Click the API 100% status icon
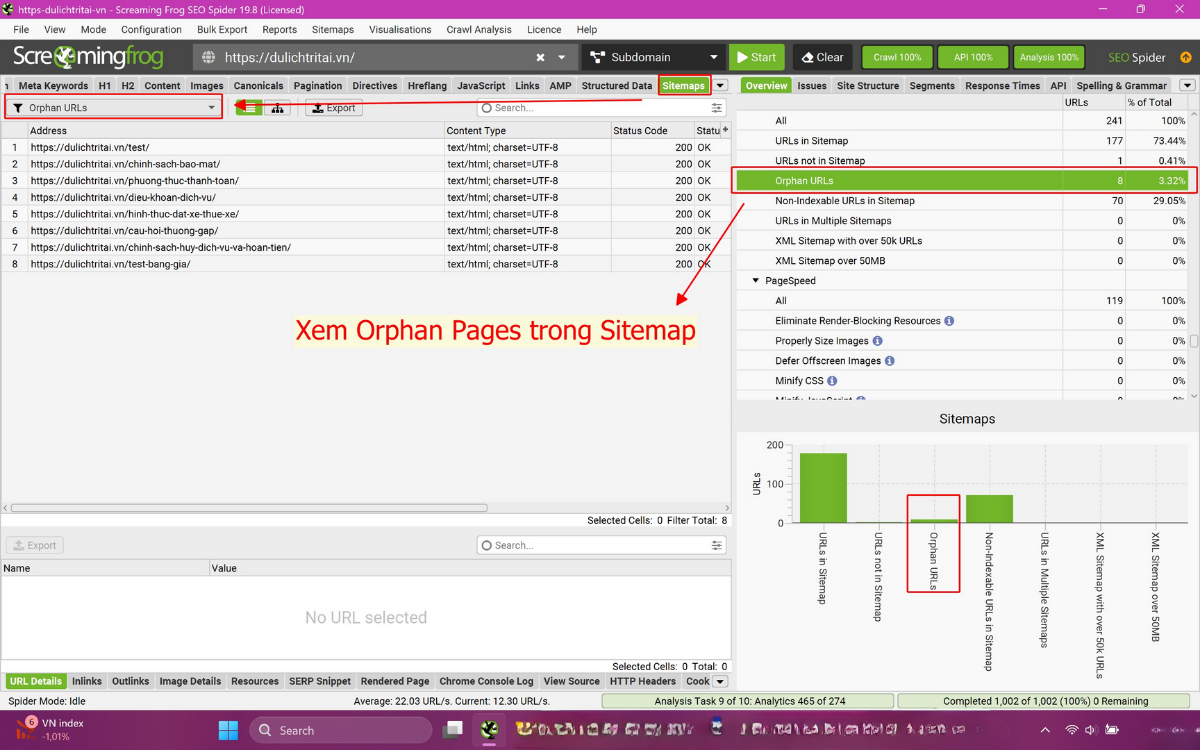This screenshot has width=1200, height=750. coord(972,57)
